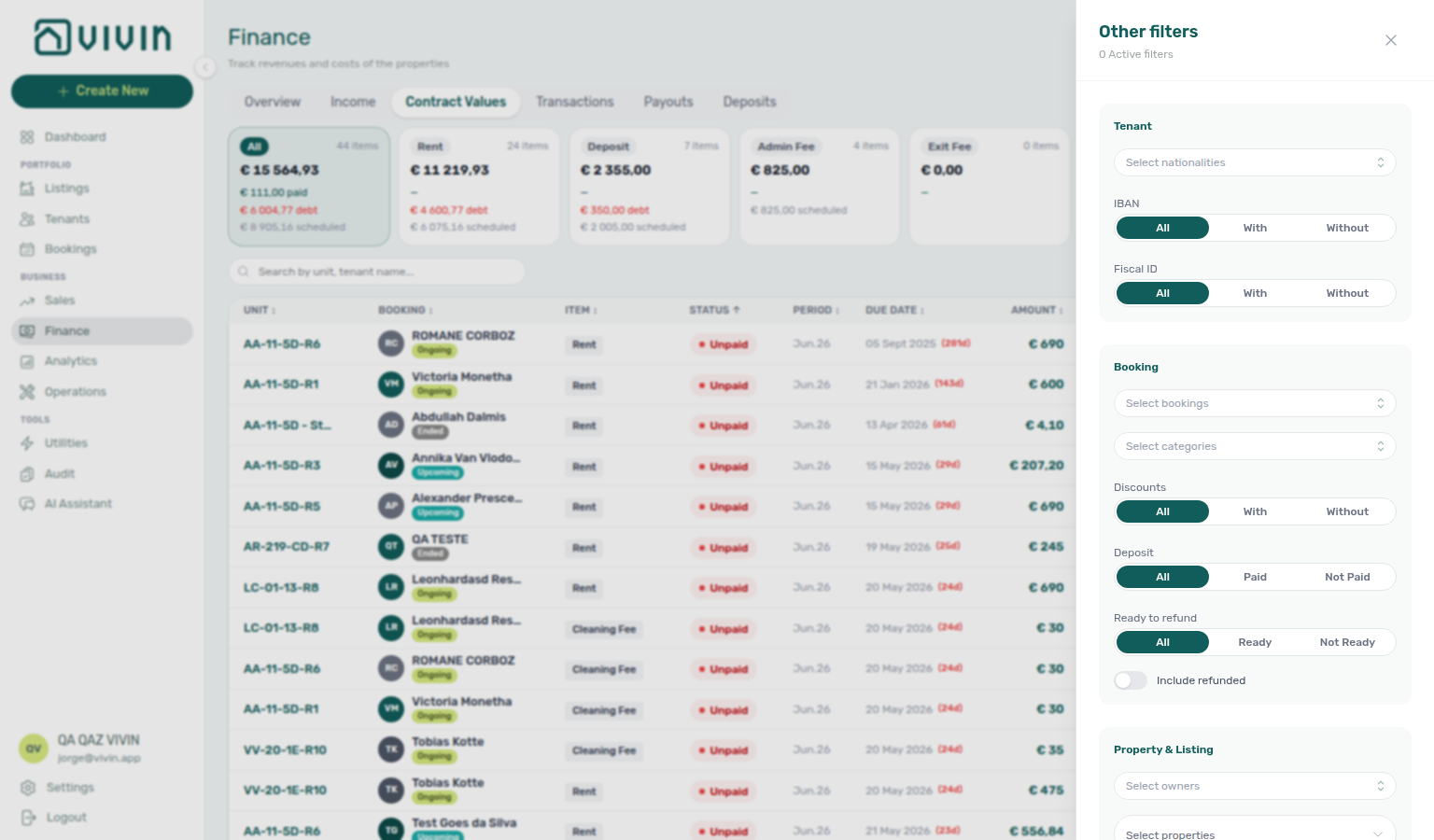
Task: Open the QA TESTE booking avatar
Action: click(x=391, y=547)
